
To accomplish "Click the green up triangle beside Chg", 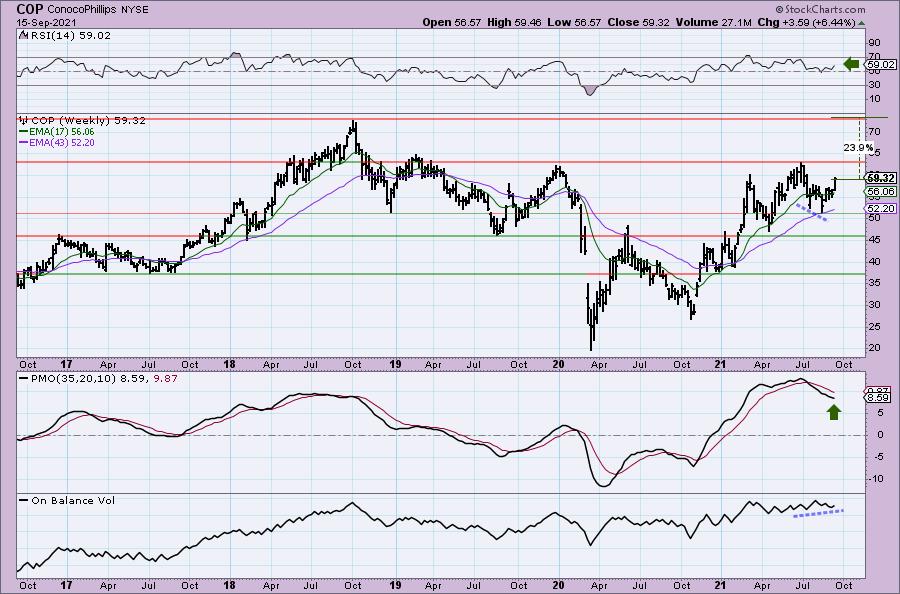I will [x=862, y=23].
